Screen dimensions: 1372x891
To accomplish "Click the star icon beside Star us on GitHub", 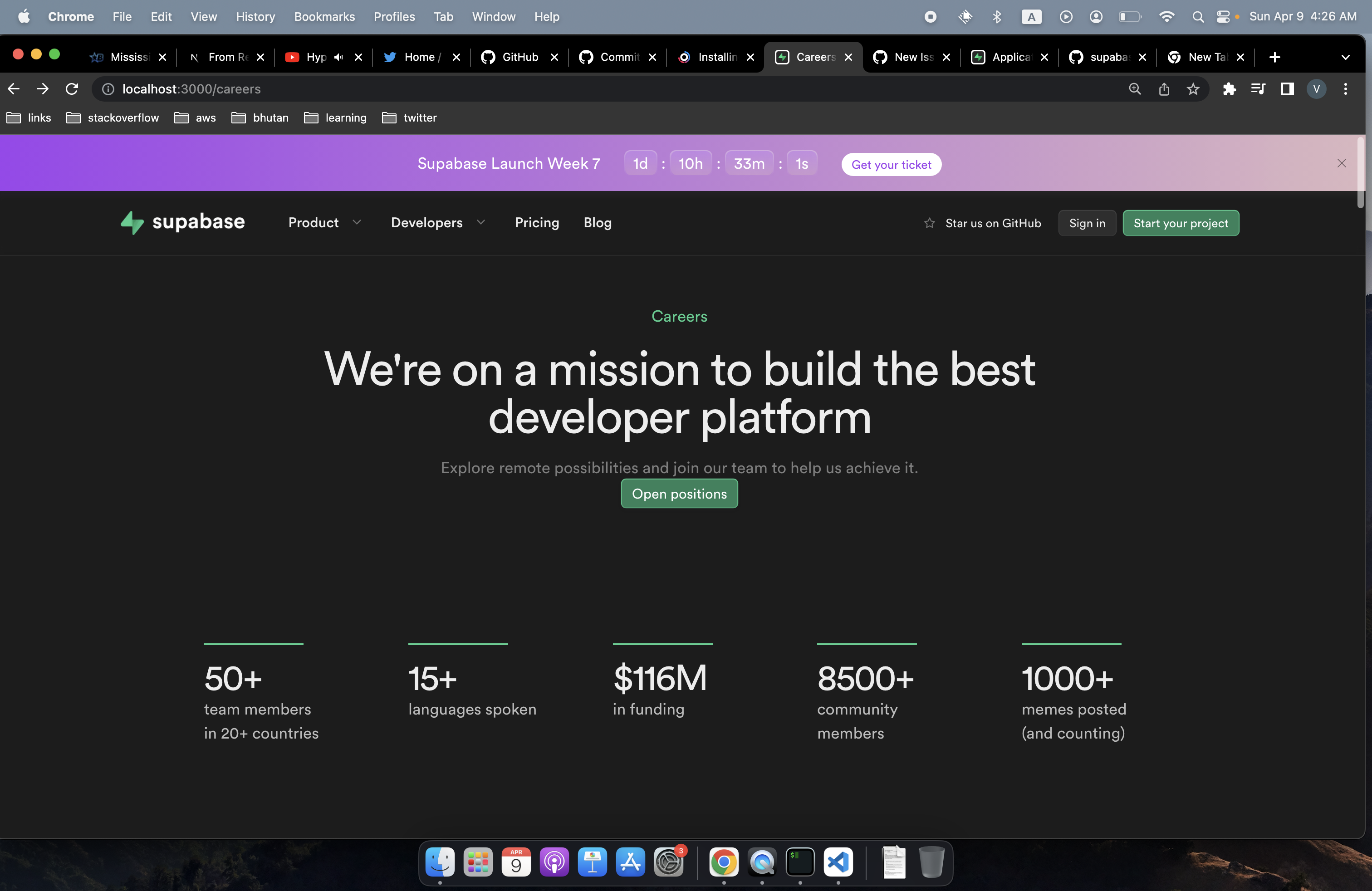I will point(929,223).
